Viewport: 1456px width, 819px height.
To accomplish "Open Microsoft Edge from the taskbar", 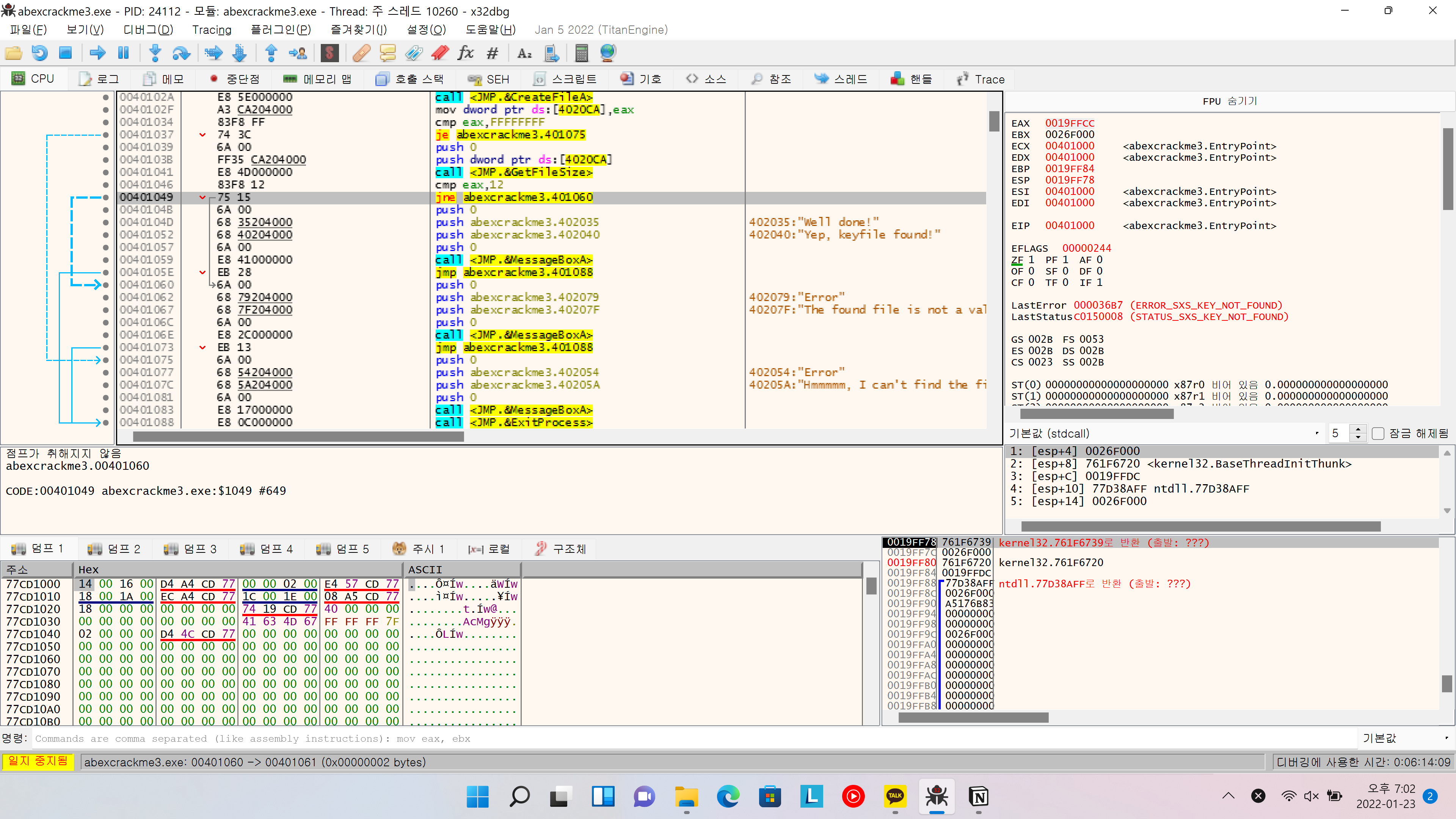I will coord(728,796).
